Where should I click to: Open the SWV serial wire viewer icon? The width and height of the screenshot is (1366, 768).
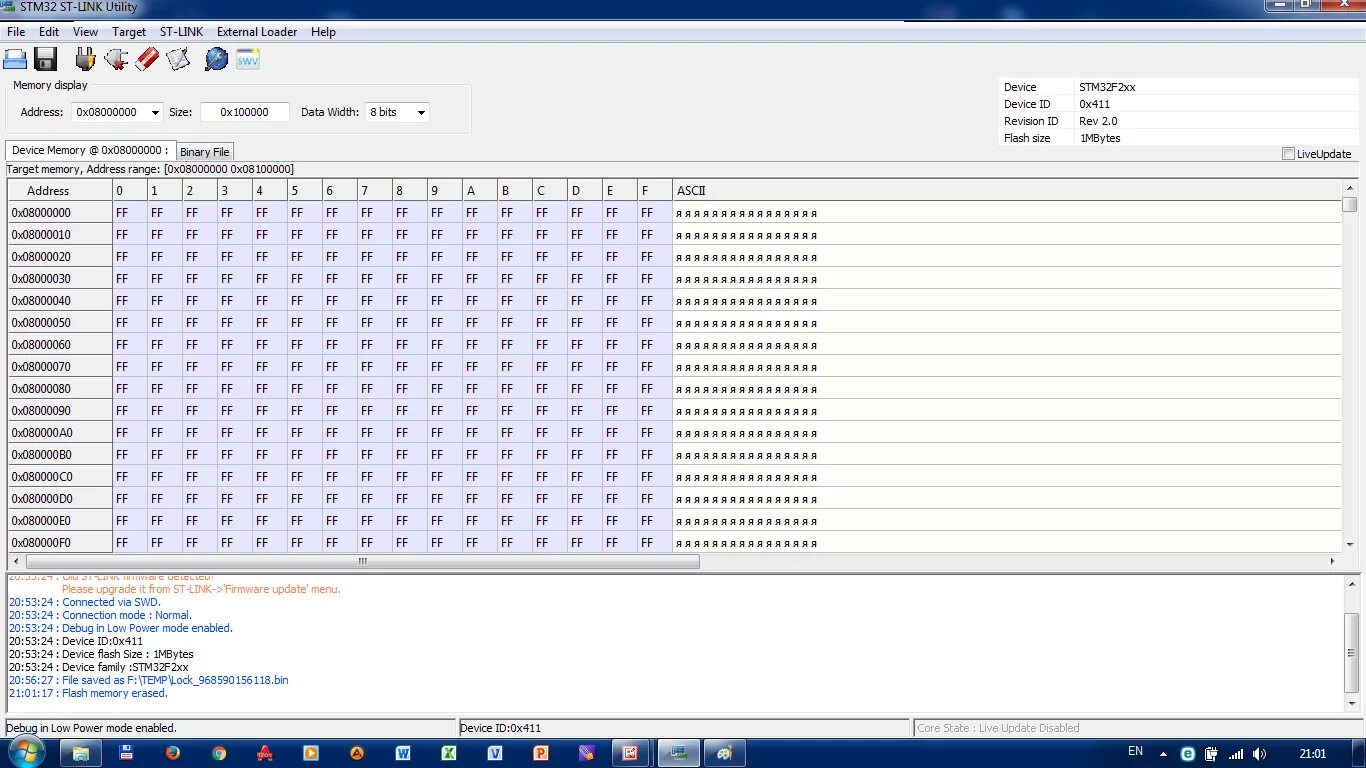[x=248, y=59]
